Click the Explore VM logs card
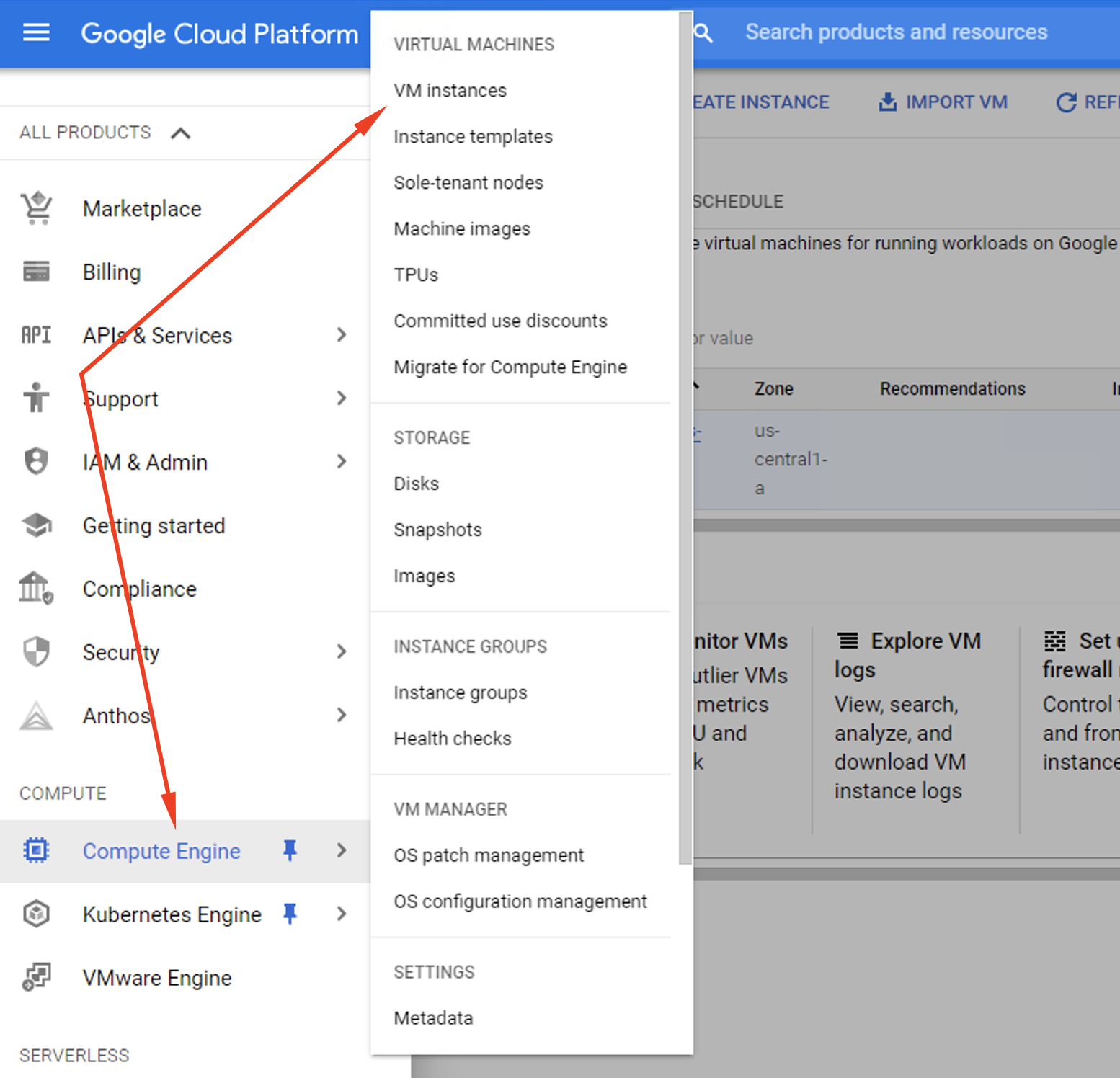This screenshot has height=1078, width=1120. (916, 718)
